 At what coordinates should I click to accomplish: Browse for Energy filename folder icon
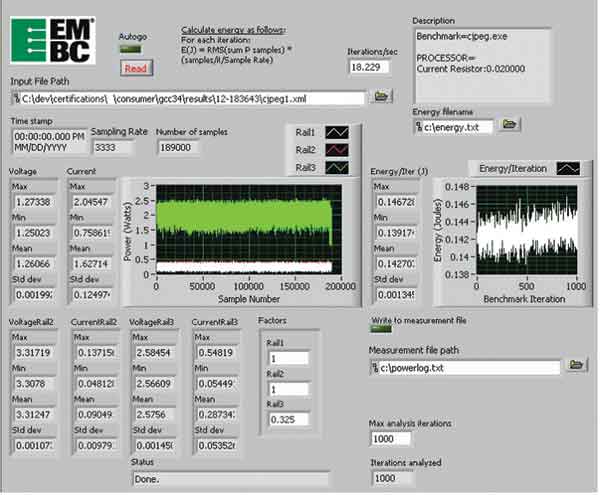click(x=509, y=124)
